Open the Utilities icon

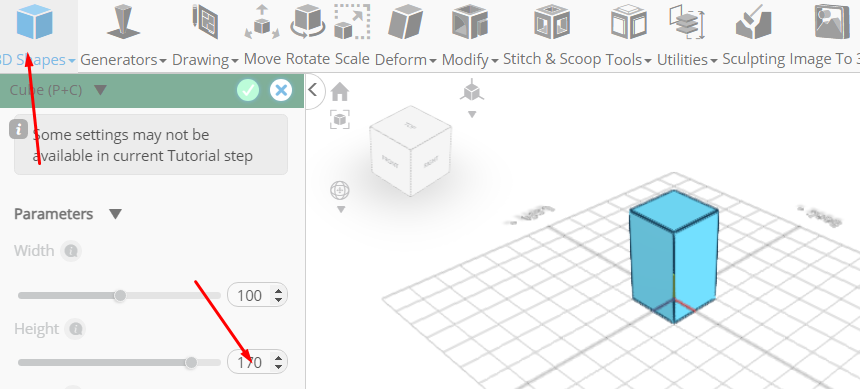[x=687, y=22]
